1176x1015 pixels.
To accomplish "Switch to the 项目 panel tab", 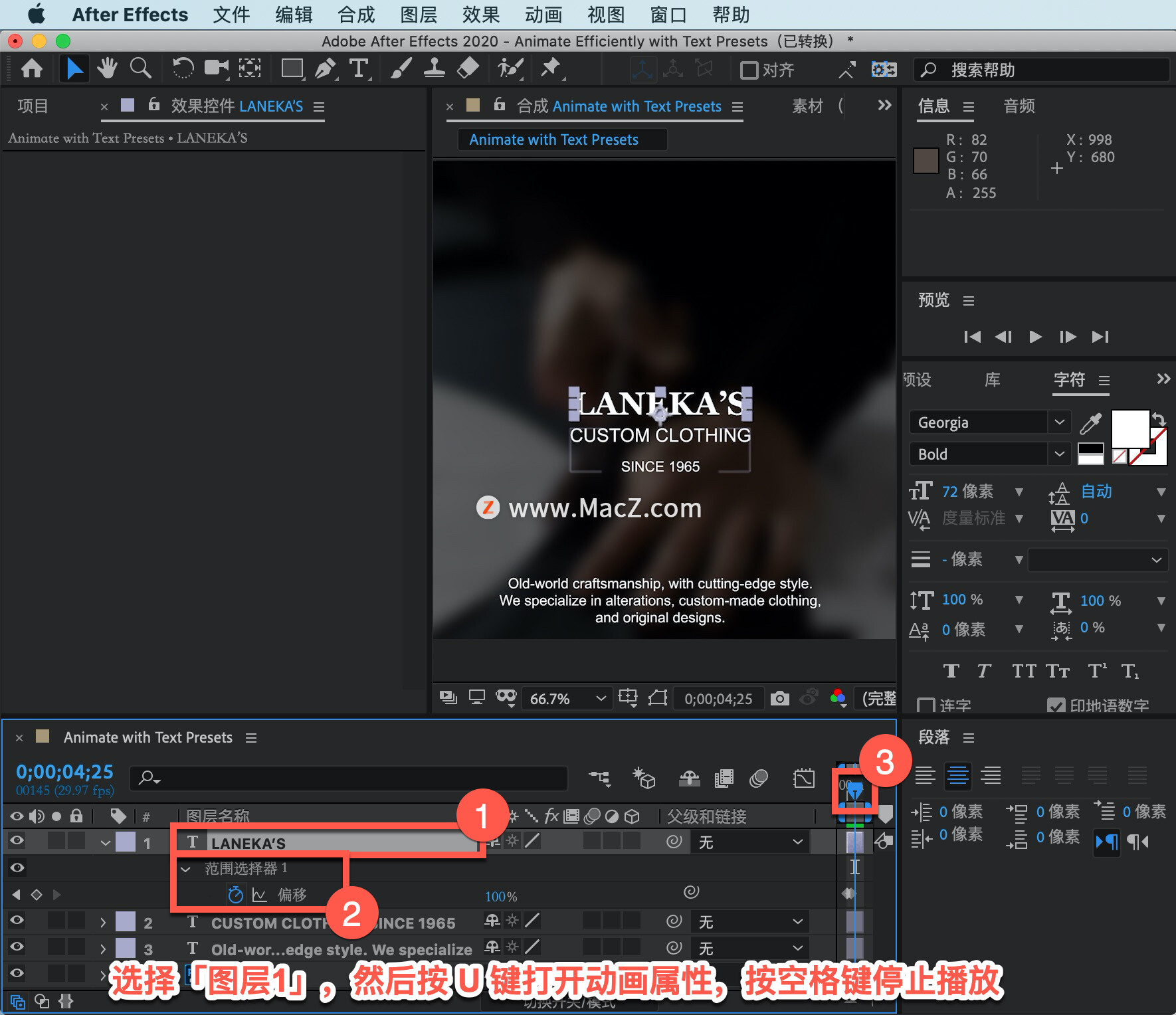I will tap(33, 106).
